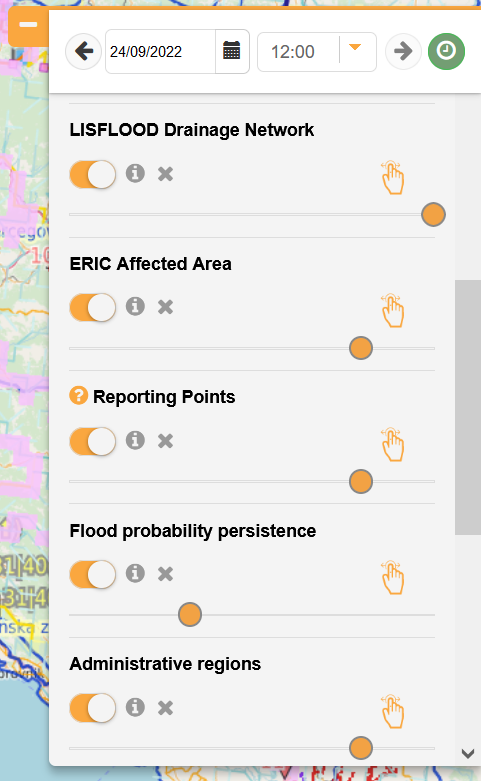Collapse the layer panel with minus button
481x781 pixels.
pyautogui.click(x=28, y=25)
